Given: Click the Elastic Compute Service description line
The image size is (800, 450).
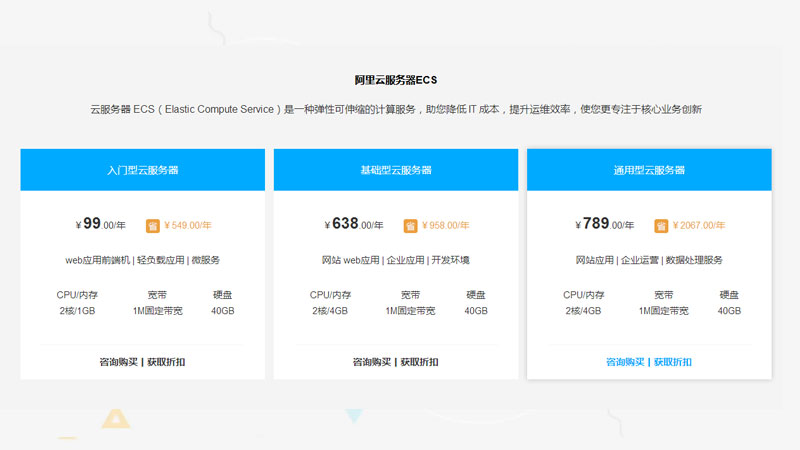Looking at the screenshot, I should 396,109.
